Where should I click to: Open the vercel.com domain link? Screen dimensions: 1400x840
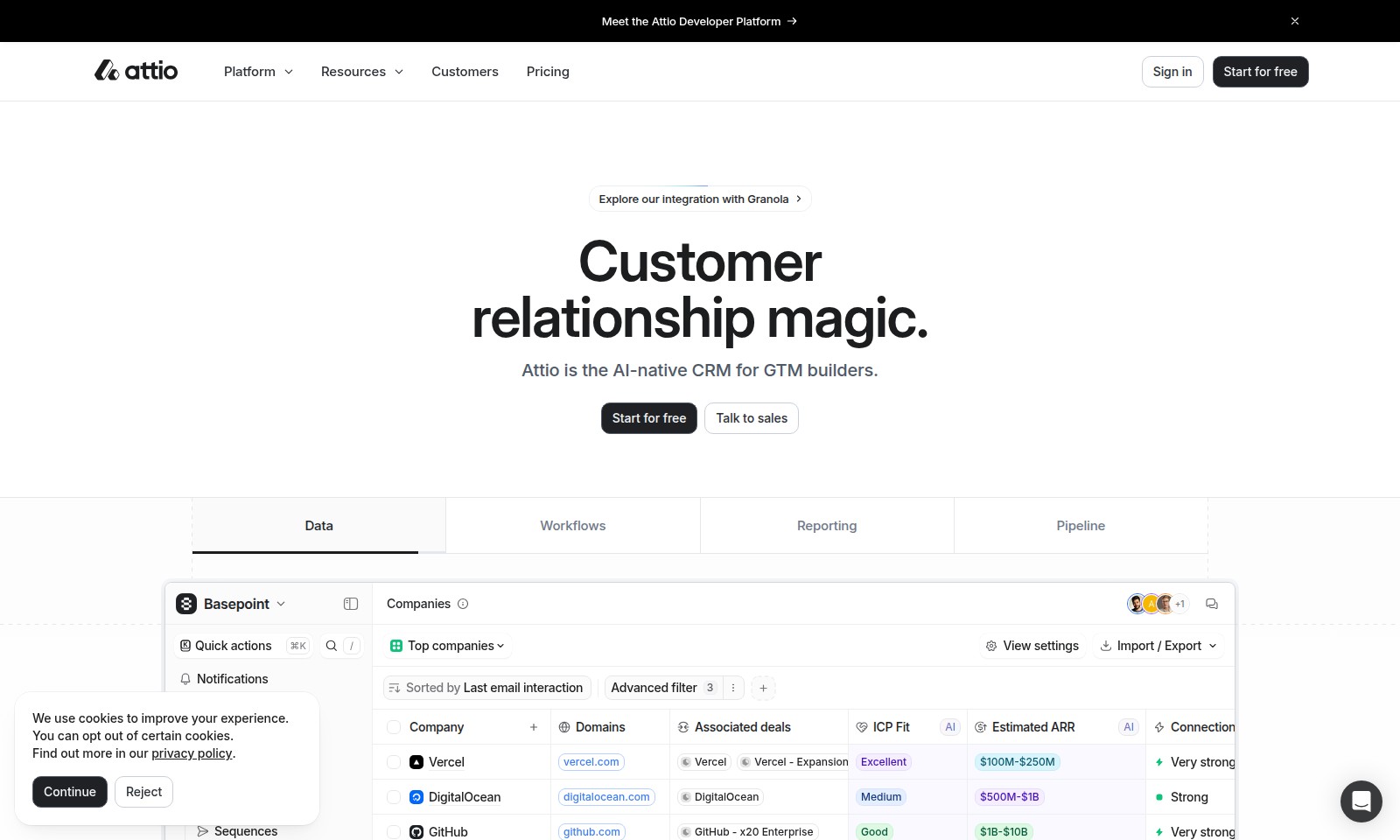[591, 762]
